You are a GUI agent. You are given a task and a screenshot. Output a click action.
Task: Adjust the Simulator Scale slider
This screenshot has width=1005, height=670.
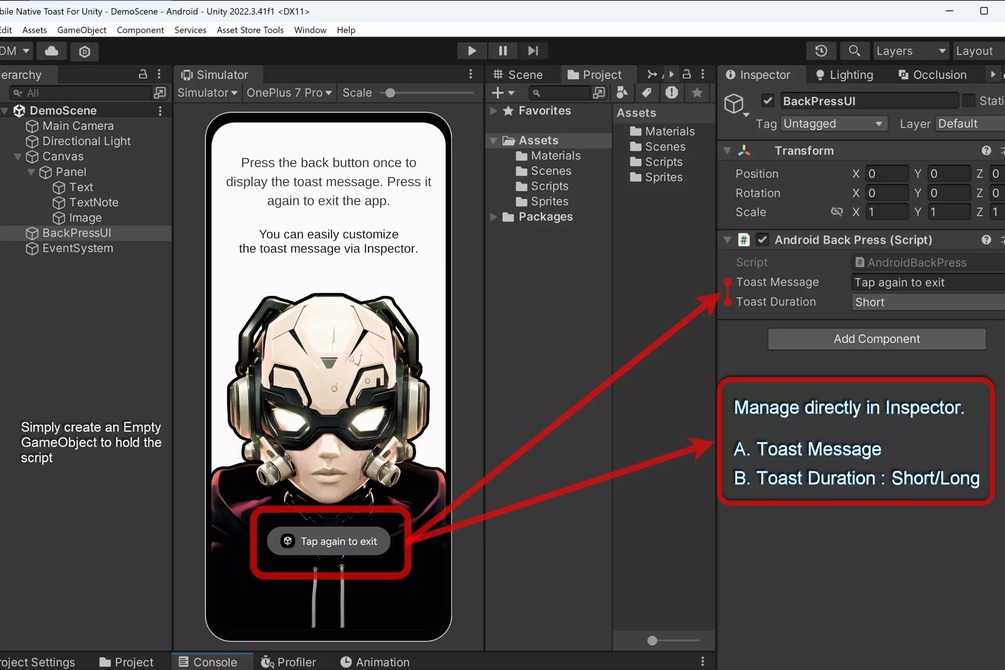pyautogui.click(x=428, y=93)
